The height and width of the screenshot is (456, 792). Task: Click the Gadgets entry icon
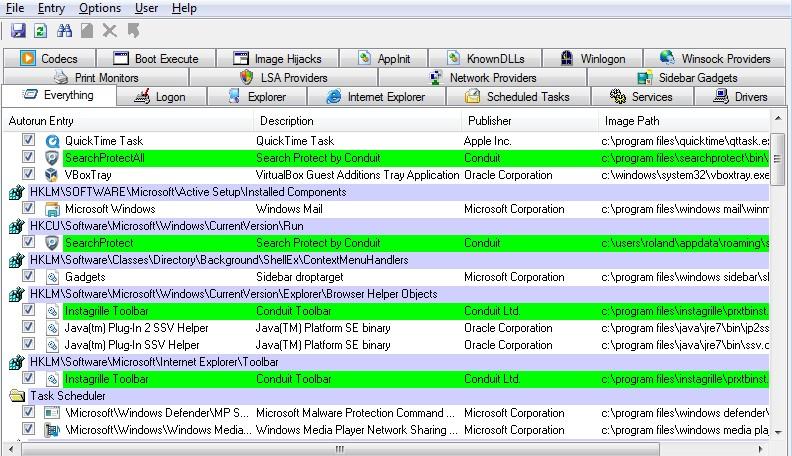[x=52, y=277]
